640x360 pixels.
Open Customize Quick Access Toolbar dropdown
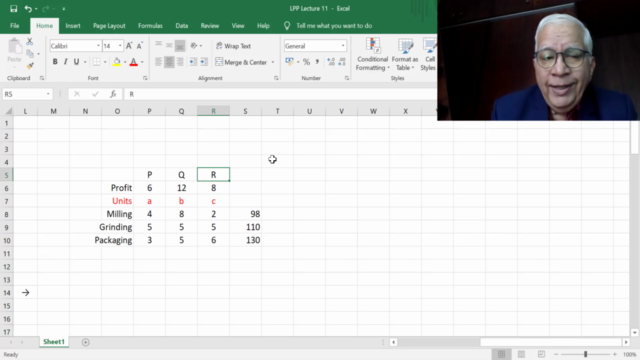[x=64, y=9]
